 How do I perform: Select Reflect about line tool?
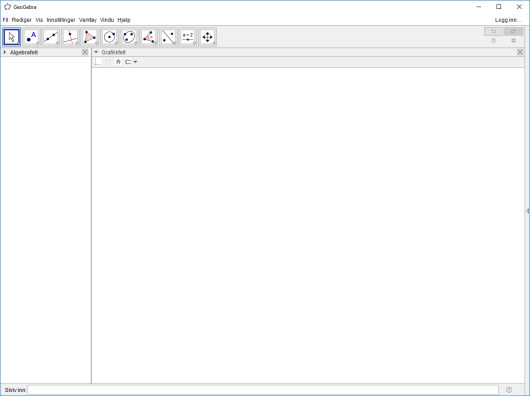(168, 37)
